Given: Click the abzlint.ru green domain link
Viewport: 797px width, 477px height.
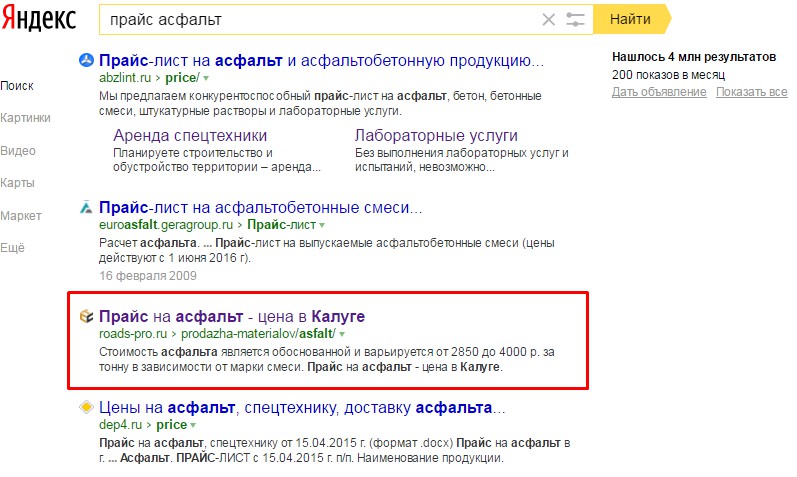Looking at the screenshot, I should [x=125, y=78].
